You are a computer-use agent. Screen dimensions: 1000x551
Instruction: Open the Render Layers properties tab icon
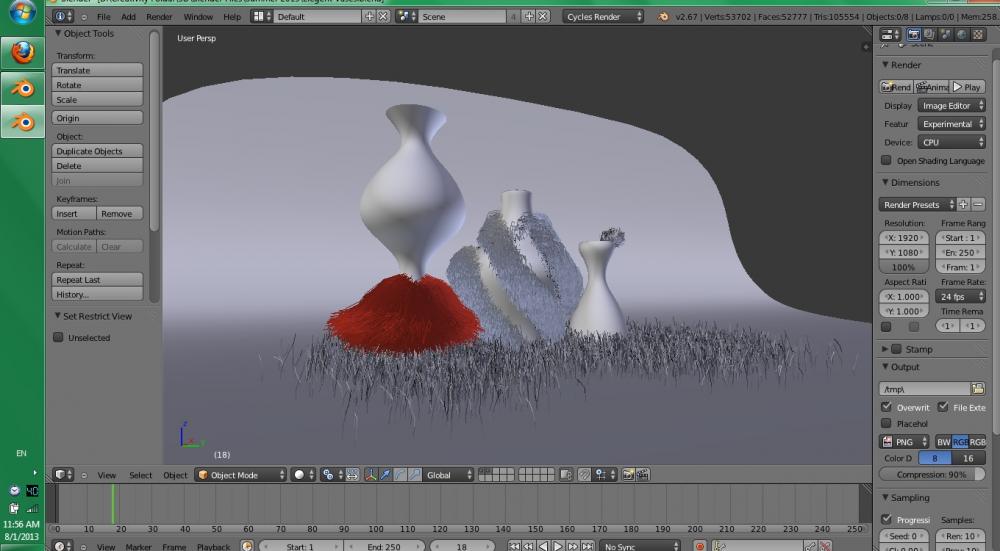click(x=929, y=34)
